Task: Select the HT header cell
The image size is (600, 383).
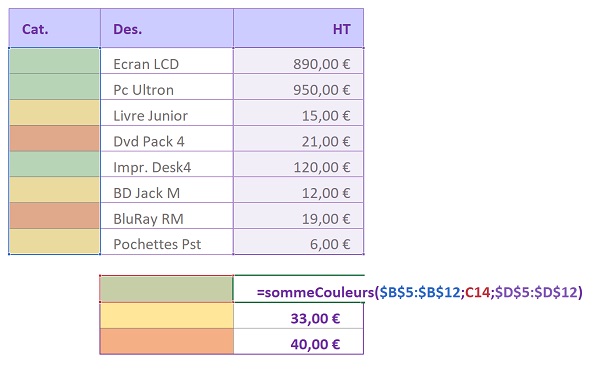Action: 298,28
